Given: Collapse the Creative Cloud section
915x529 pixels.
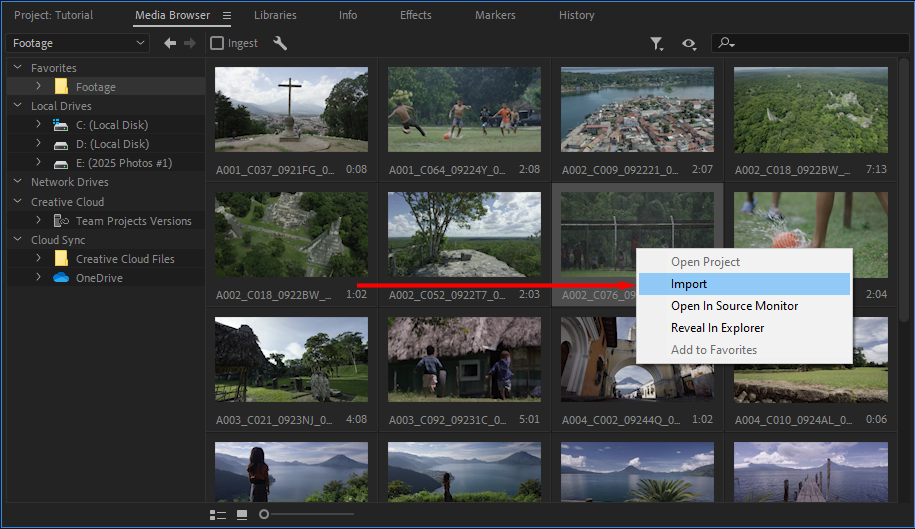Looking at the screenshot, I should (x=18, y=201).
